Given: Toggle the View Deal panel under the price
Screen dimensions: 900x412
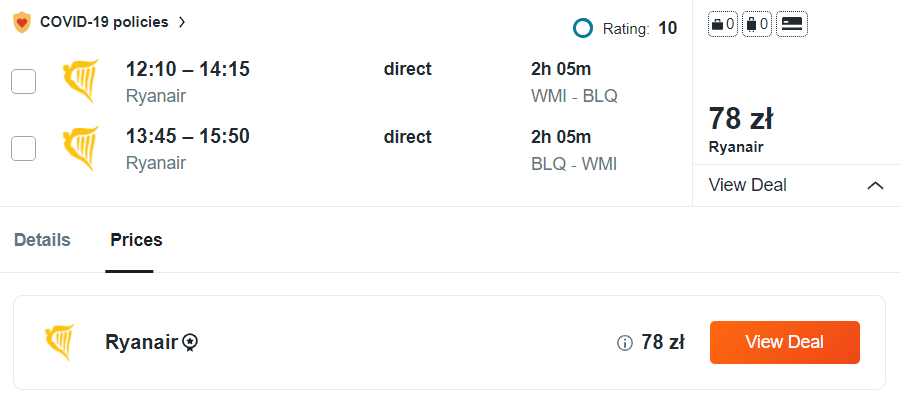Looking at the screenshot, I should [747, 185].
